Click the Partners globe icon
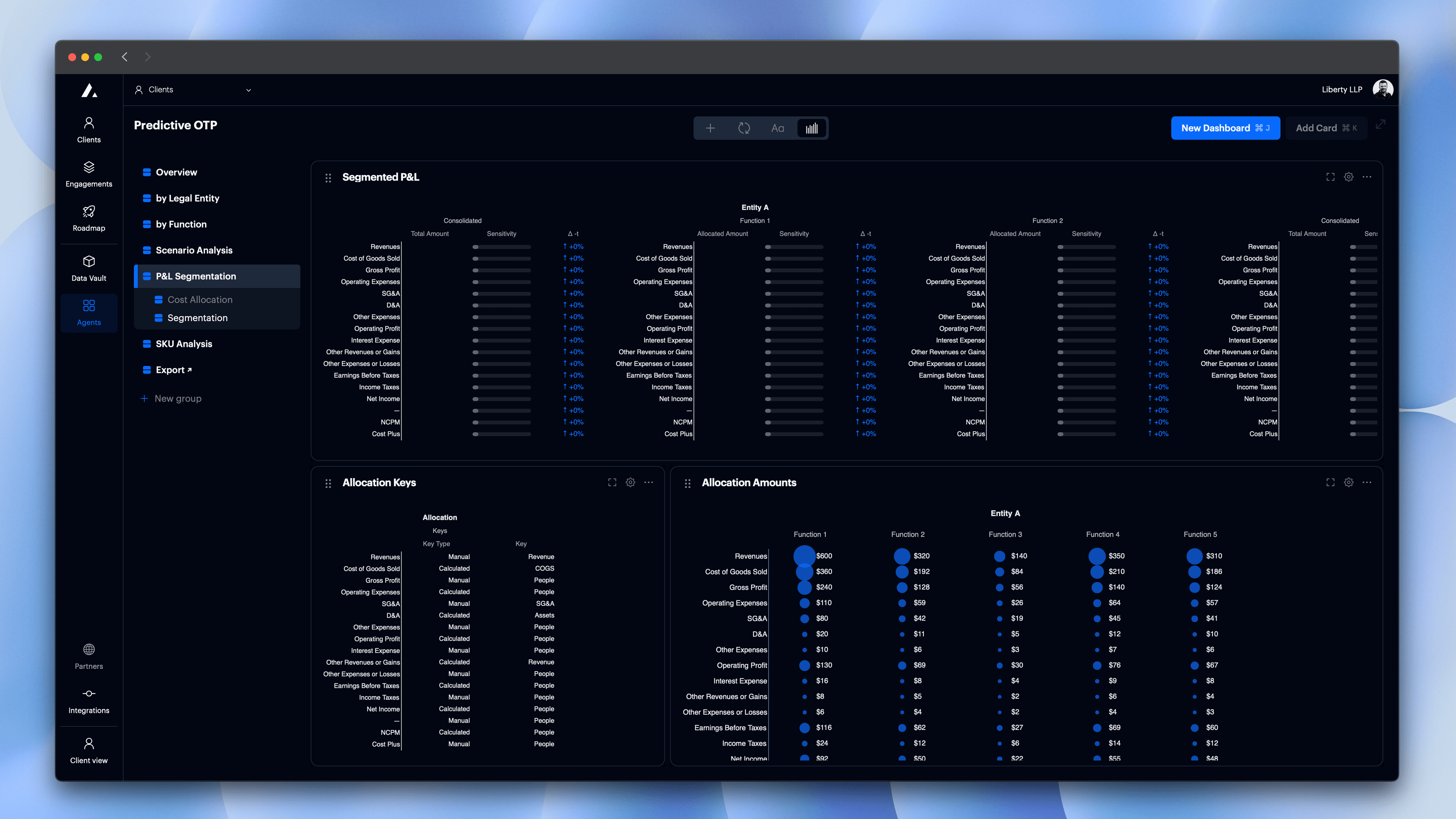1456x819 pixels. pos(89,650)
